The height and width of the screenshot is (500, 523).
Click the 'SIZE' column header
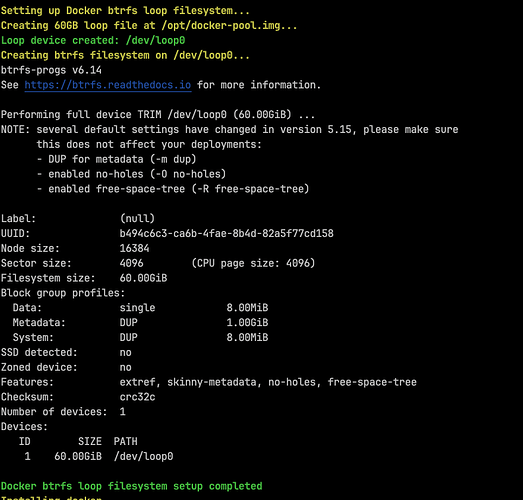[90, 442]
